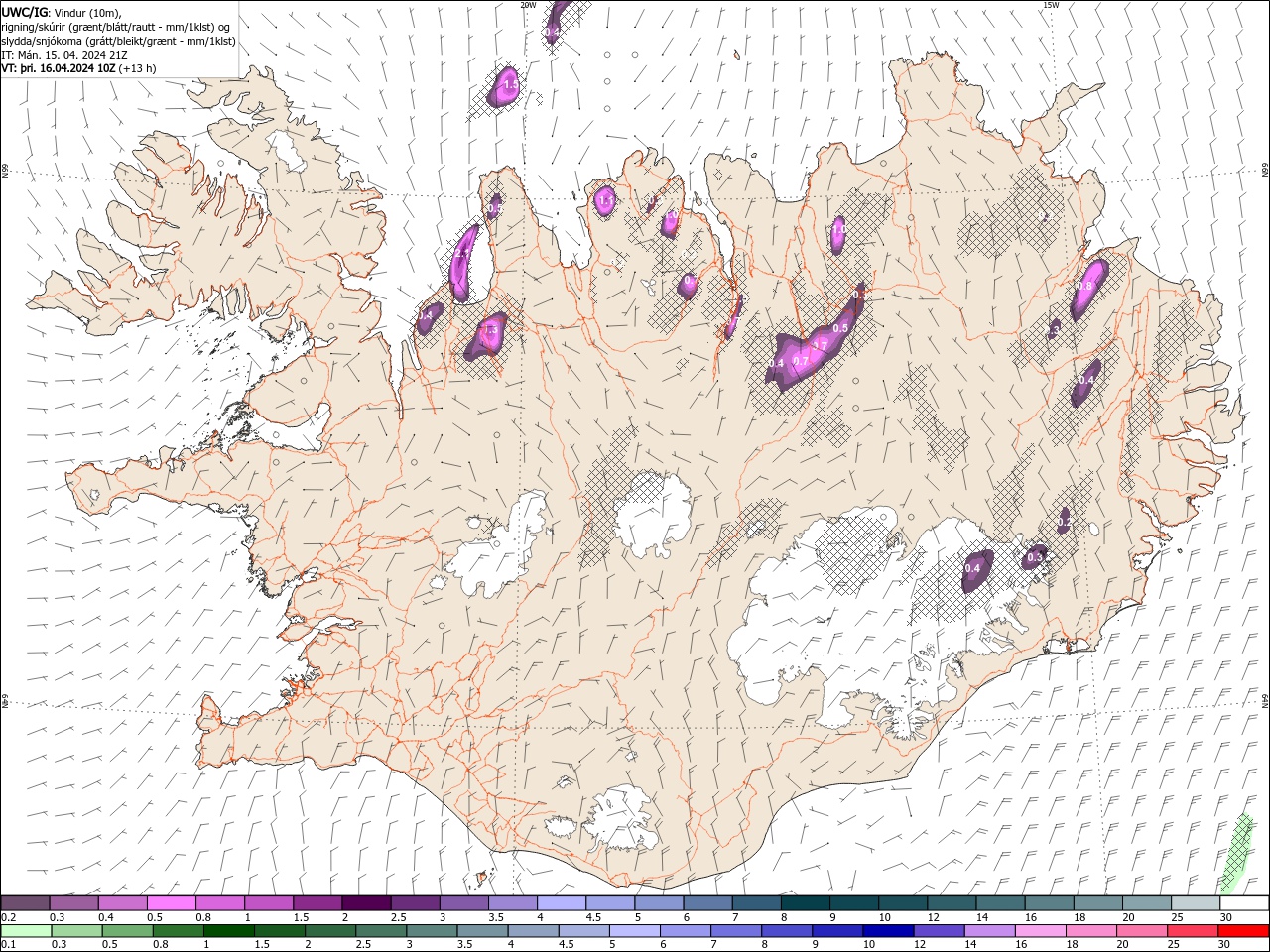Click the deep navy blue 10 swatch in lower legend
Screen dimensions: 1270x952
pyautogui.click(x=887, y=930)
